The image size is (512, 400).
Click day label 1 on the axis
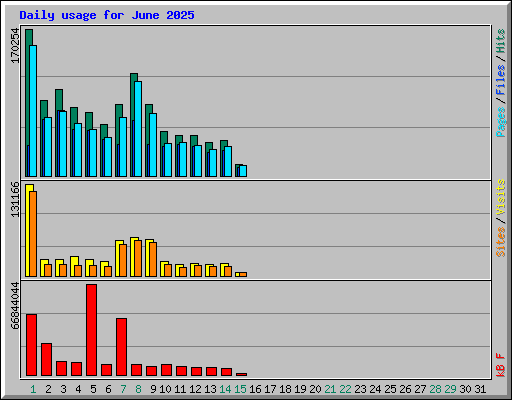tap(33, 389)
